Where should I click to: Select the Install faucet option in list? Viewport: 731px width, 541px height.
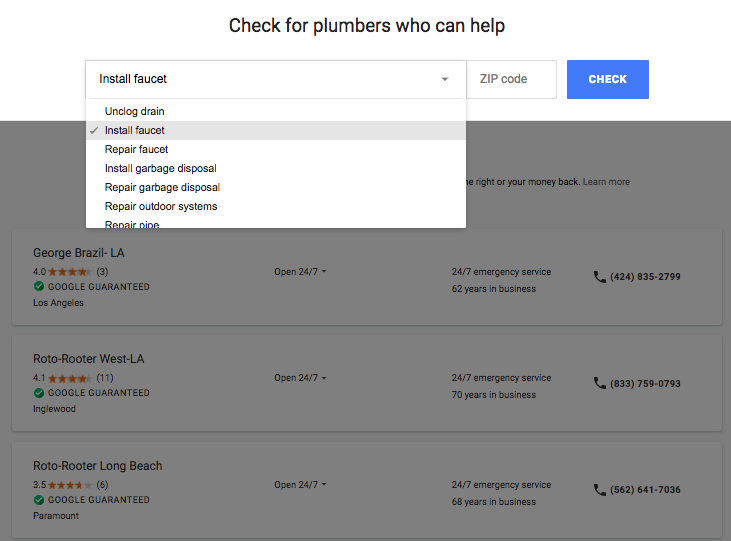point(276,130)
